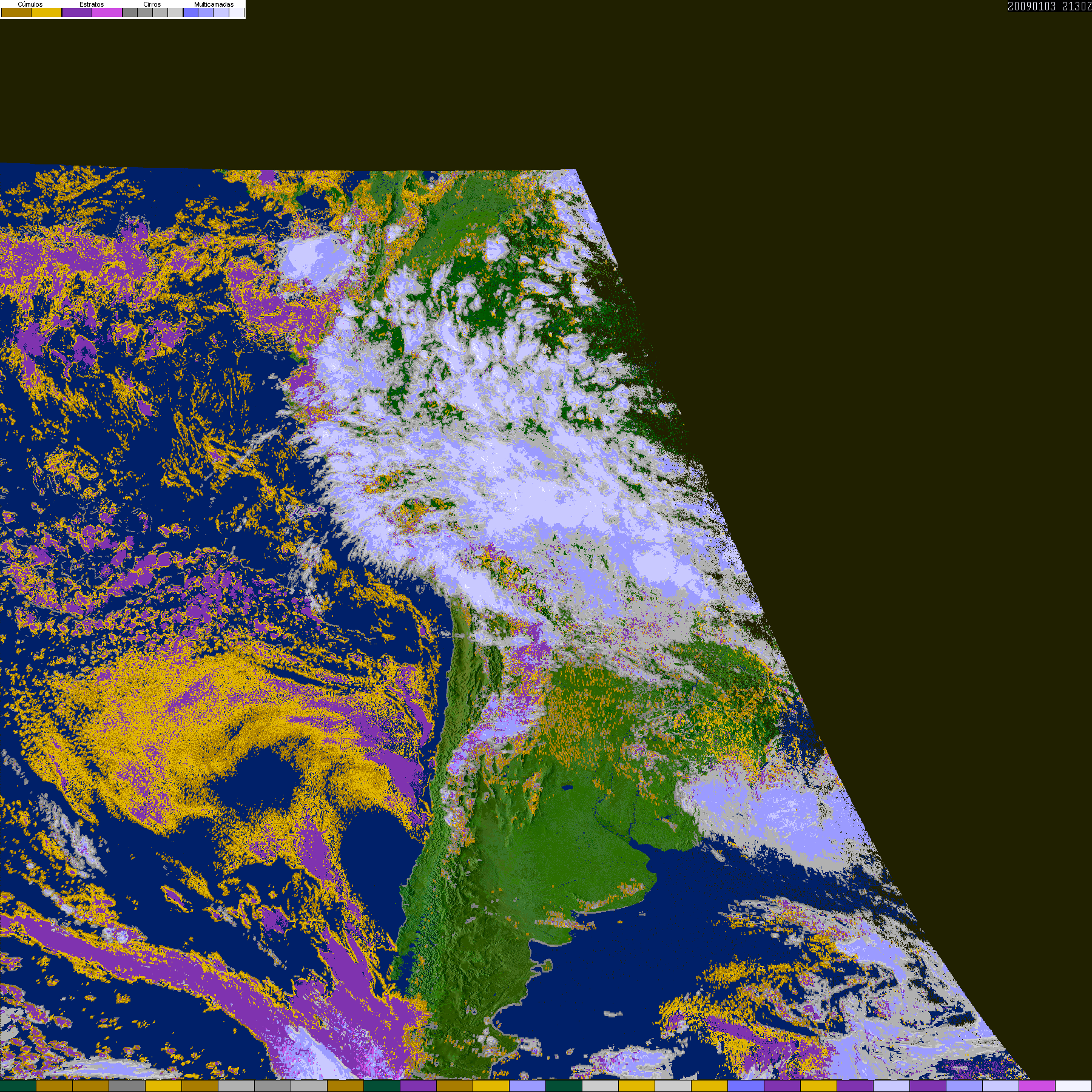Pick the darkest gray Cirros legend swatch
This screenshot has height=1092, width=1092.
point(130,12)
